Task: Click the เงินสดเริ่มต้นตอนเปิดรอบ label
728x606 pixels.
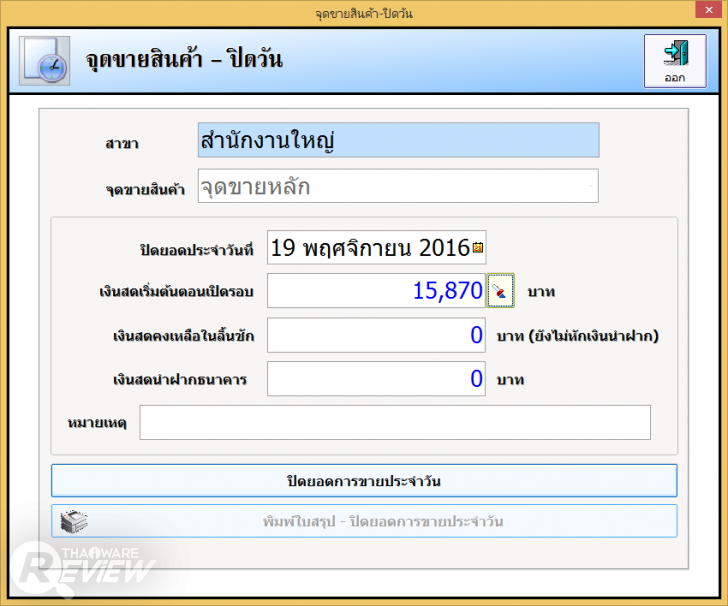Action: (176, 292)
